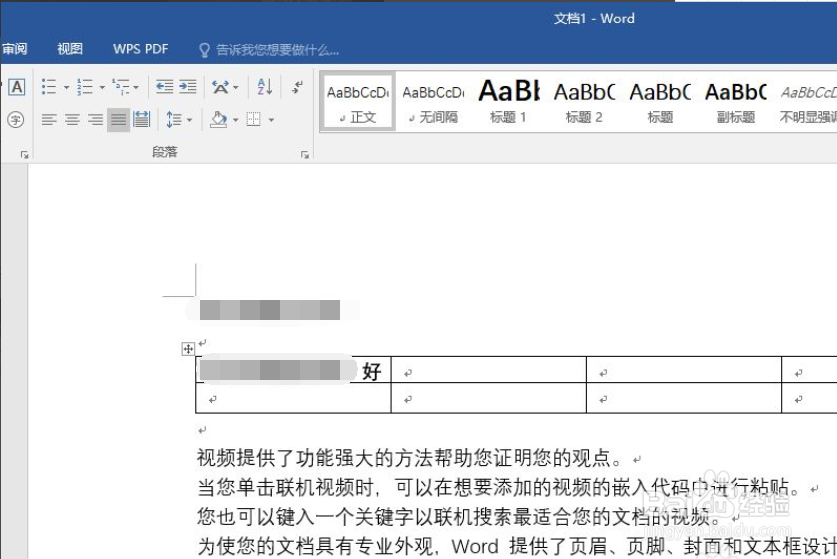
Task: Open the 视图 ribbon tab
Action: [70, 49]
